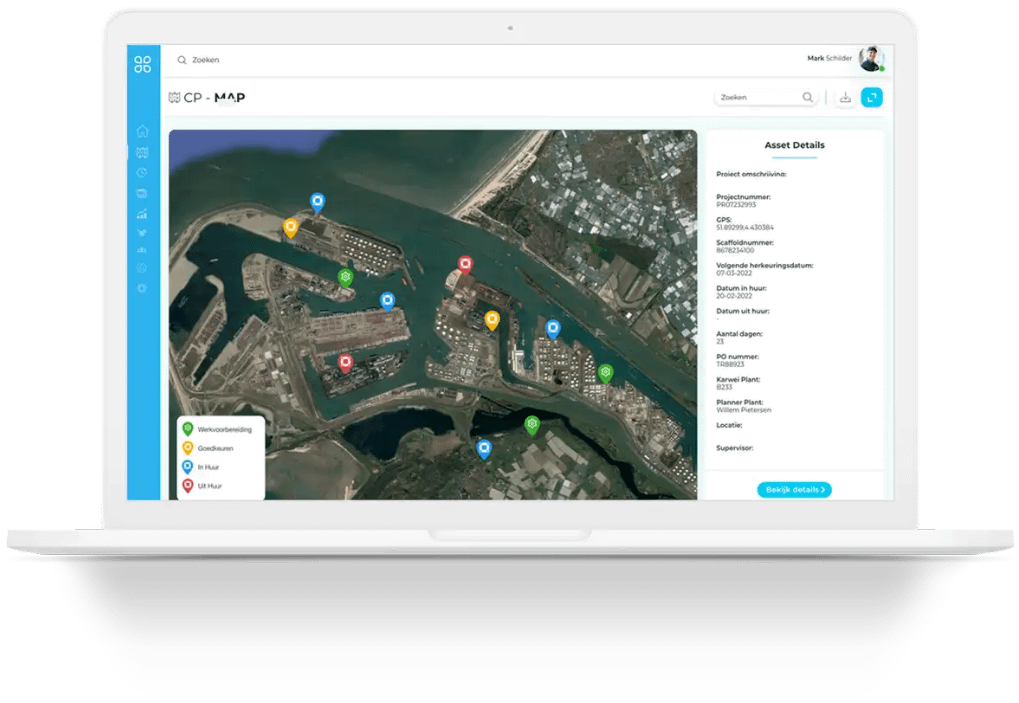Open the history/clock icon in the sidebar
The width and height of the screenshot is (1019, 703).
click(142, 172)
